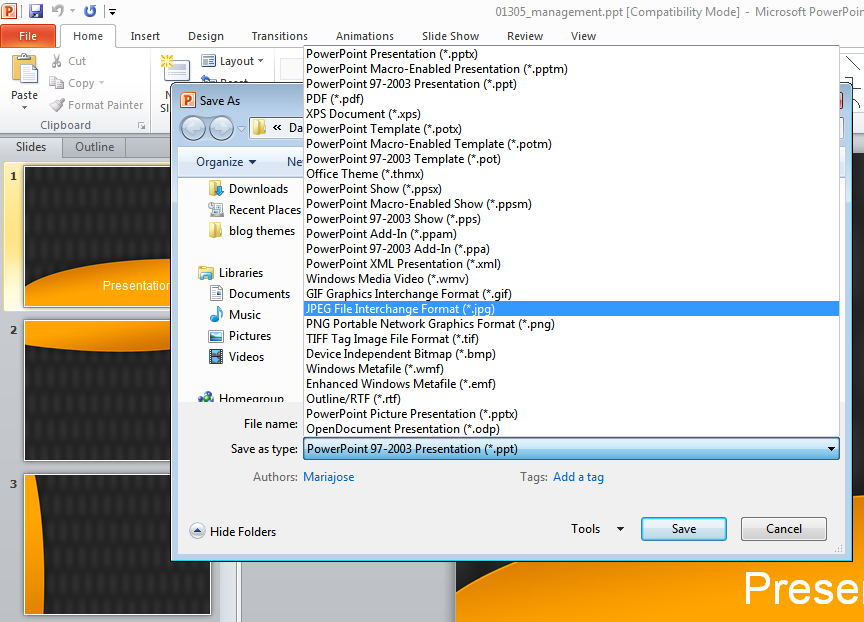Switch to the Insert tab
This screenshot has width=864, height=622.
pos(145,36)
